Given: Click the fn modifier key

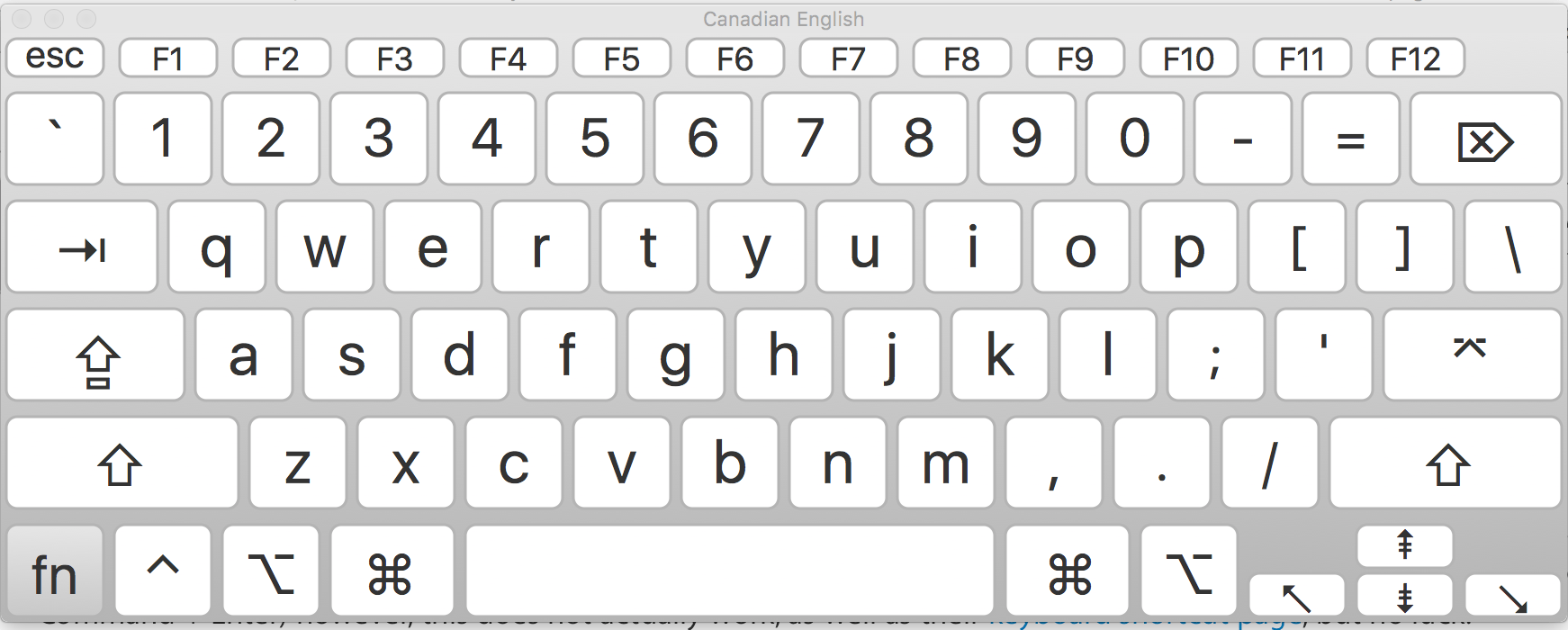Looking at the screenshot, I should point(55,571).
